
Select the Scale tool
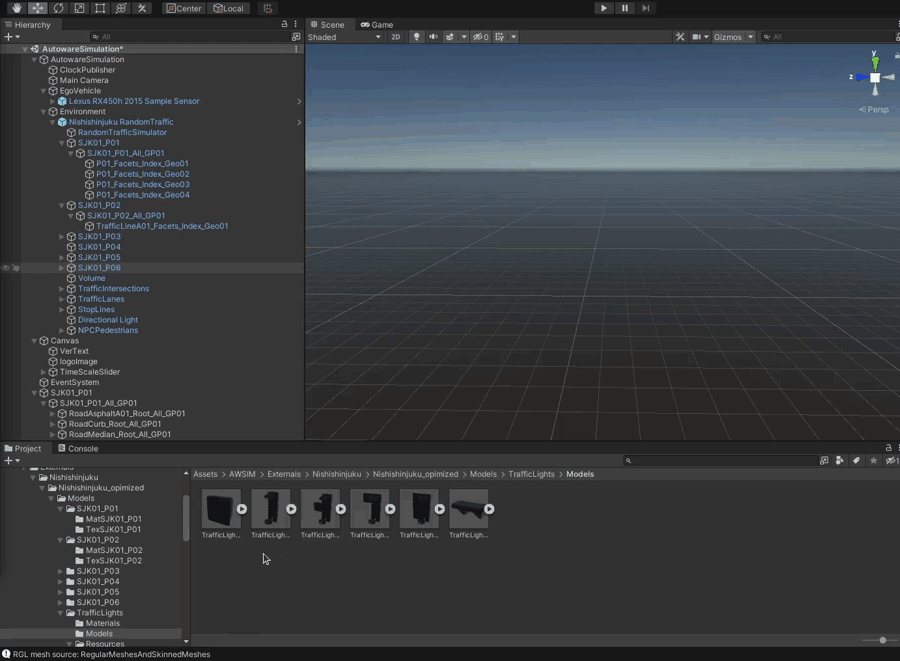(79, 8)
